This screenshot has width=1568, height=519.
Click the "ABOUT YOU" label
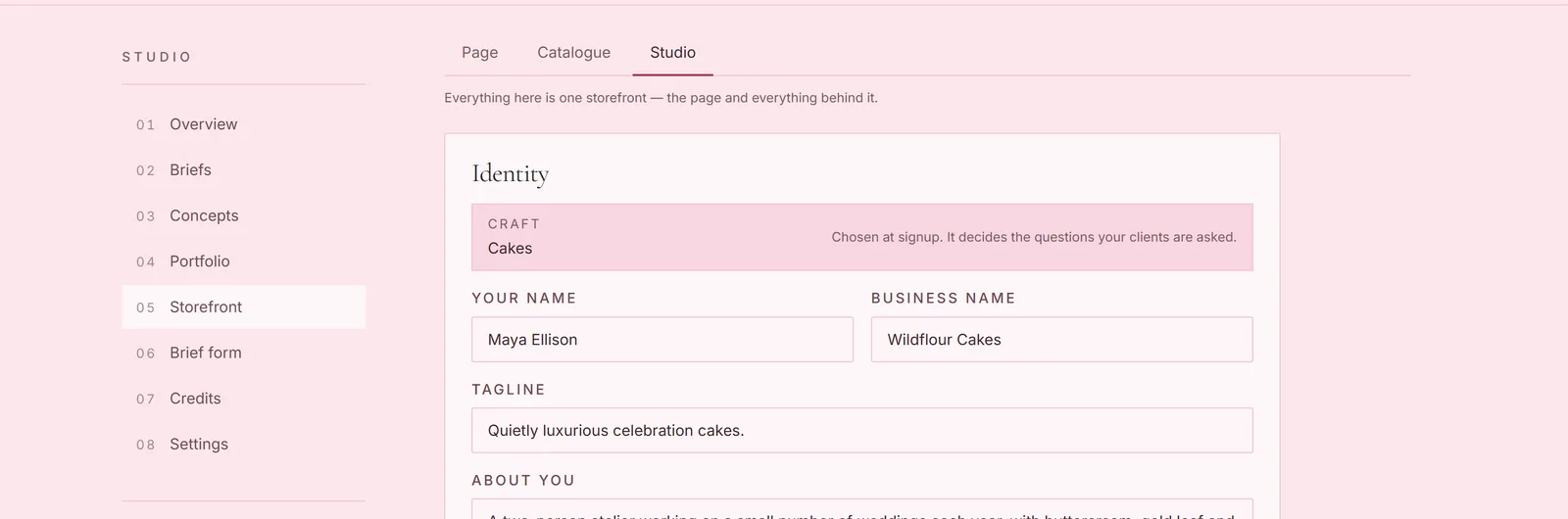[x=523, y=481]
